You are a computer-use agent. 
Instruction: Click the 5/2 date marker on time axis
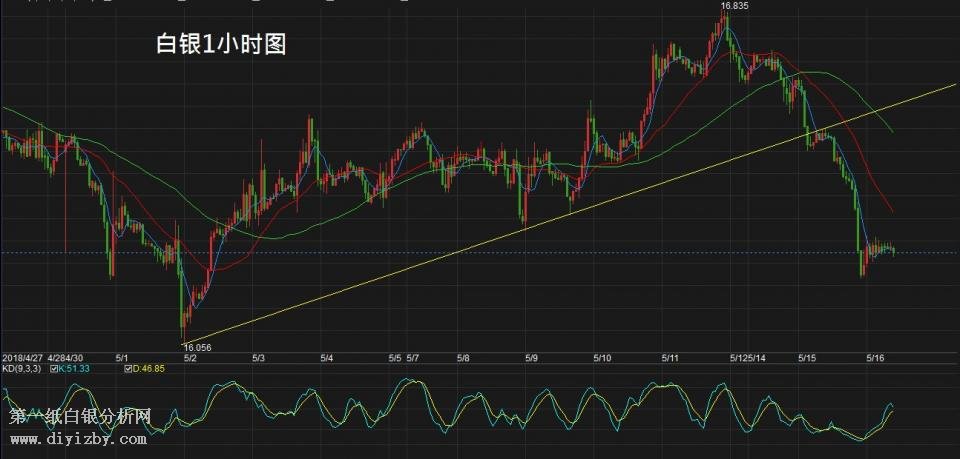190,357
